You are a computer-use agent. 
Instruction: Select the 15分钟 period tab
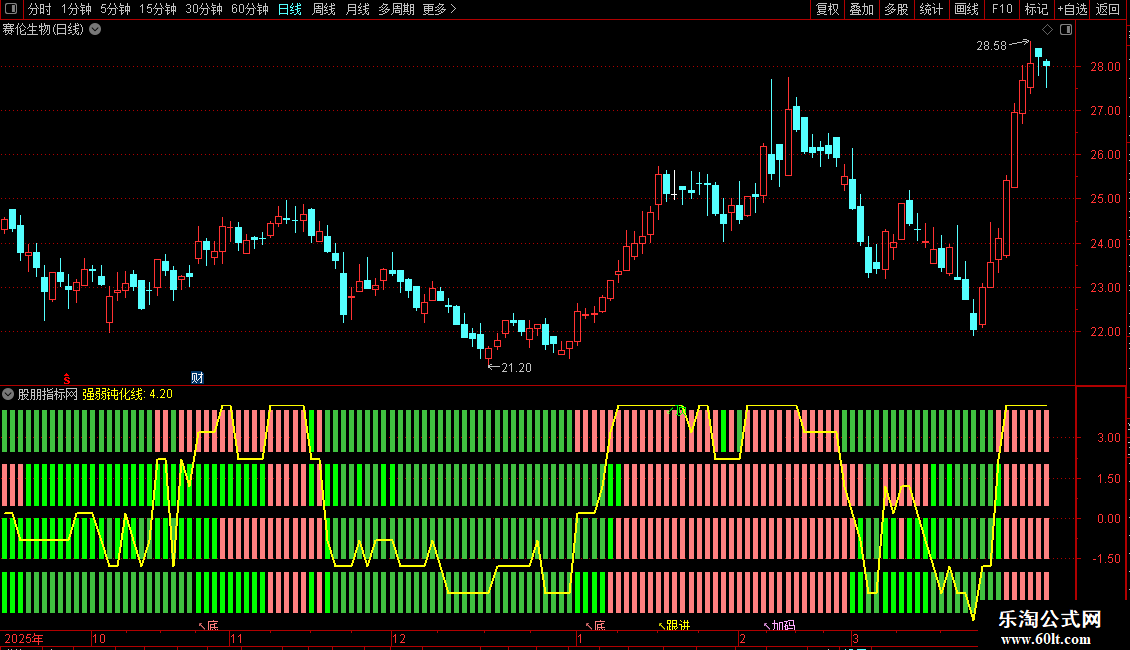(158, 9)
